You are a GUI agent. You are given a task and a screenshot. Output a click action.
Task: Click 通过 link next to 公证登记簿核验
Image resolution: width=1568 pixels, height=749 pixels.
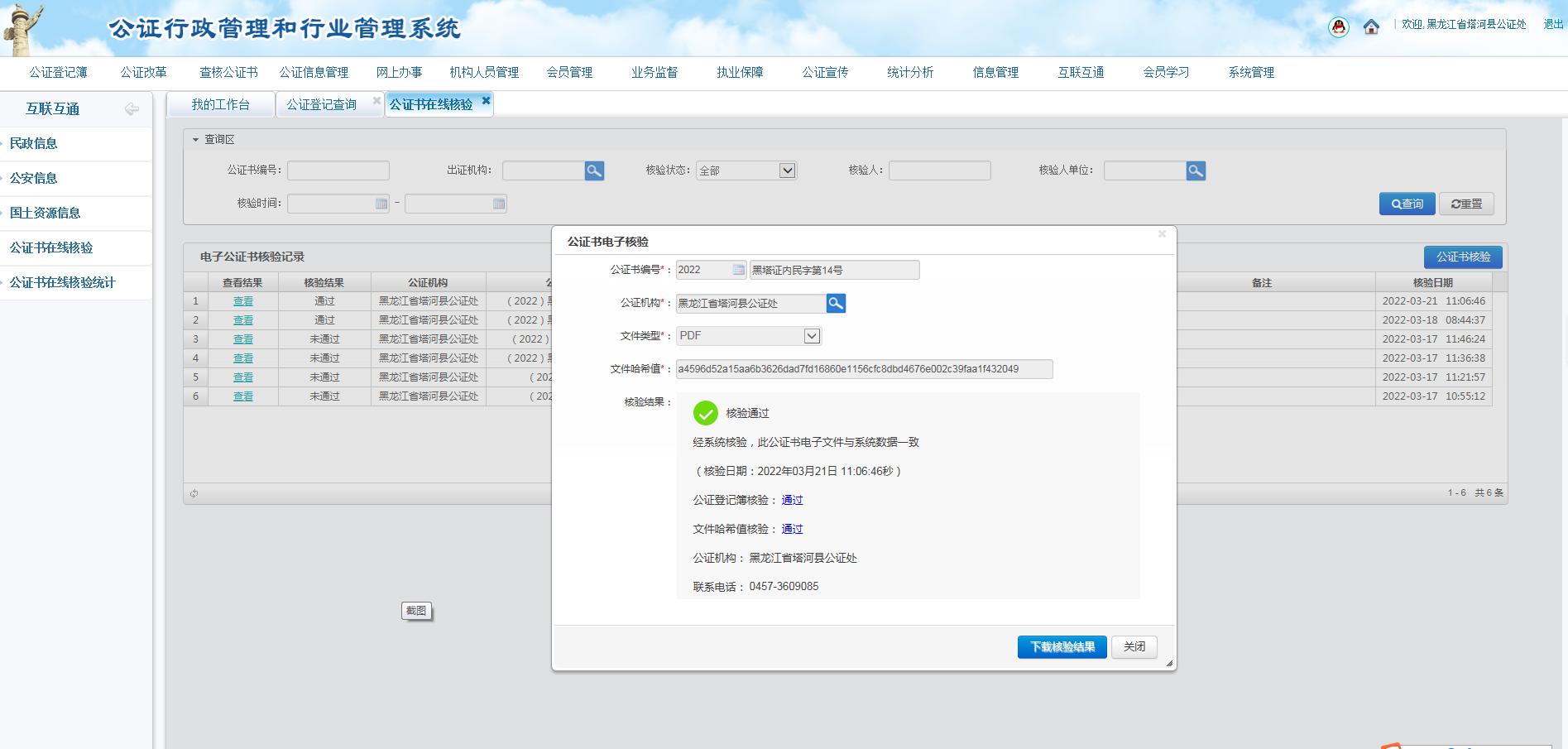pos(792,500)
